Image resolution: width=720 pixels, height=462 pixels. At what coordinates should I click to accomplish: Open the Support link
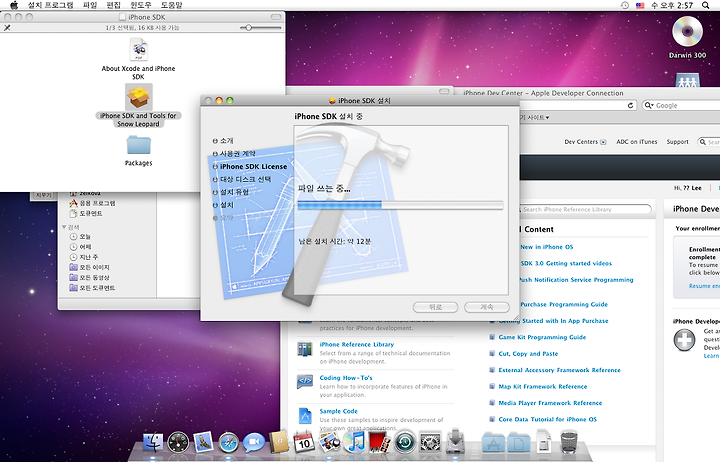click(x=677, y=142)
